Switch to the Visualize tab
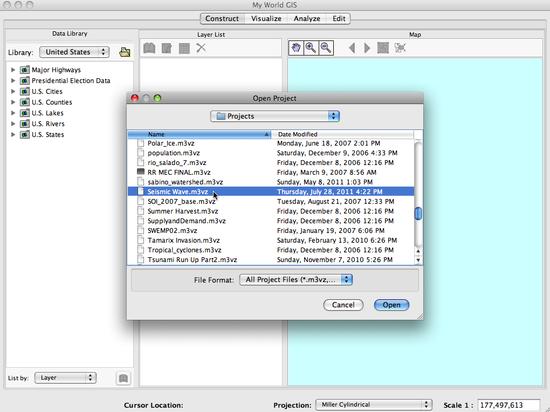Screen dimensions: 550x412 266,19
